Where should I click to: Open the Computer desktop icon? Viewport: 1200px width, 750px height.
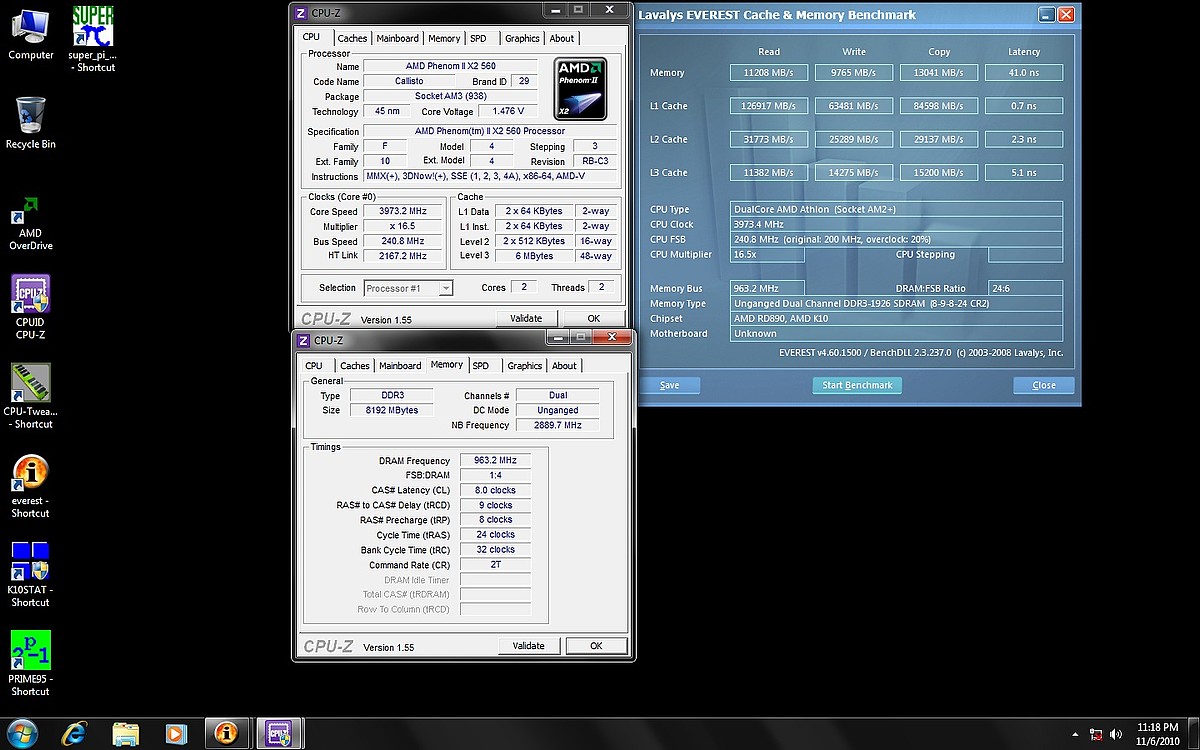(x=30, y=34)
